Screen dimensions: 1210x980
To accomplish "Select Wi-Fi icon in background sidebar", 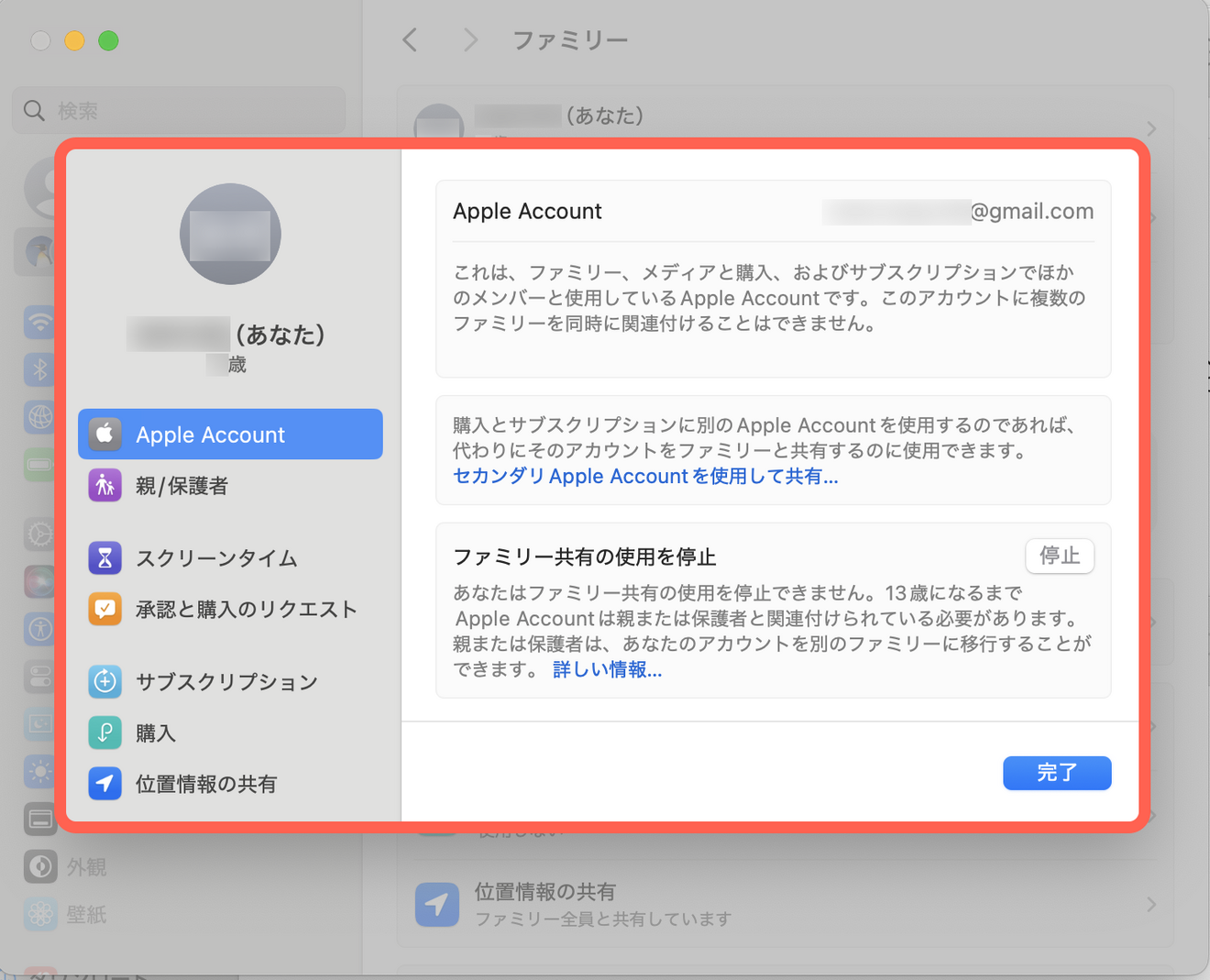I will click(39, 323).
